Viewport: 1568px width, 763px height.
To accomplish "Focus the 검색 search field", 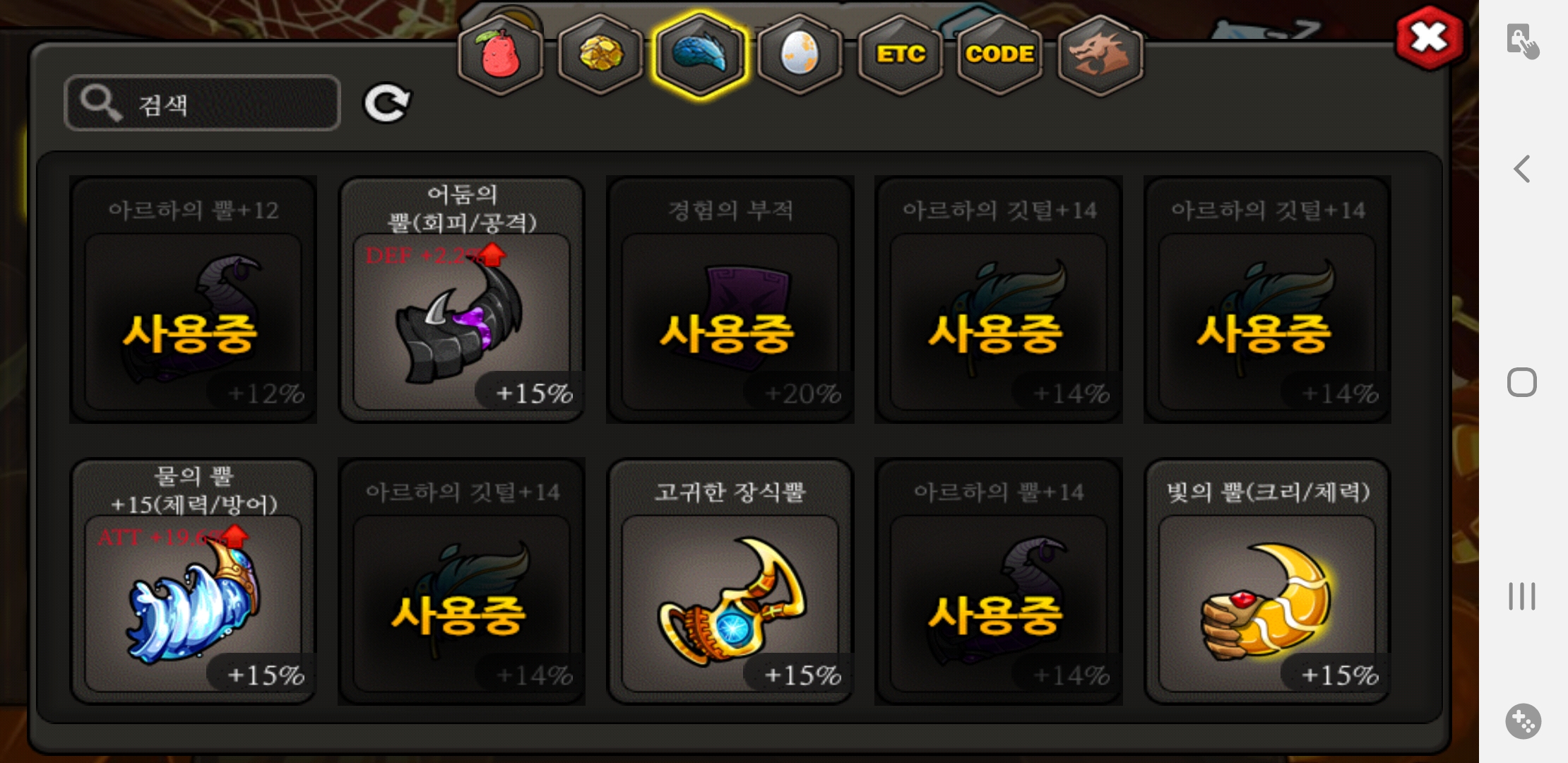I will coord(203,103).
